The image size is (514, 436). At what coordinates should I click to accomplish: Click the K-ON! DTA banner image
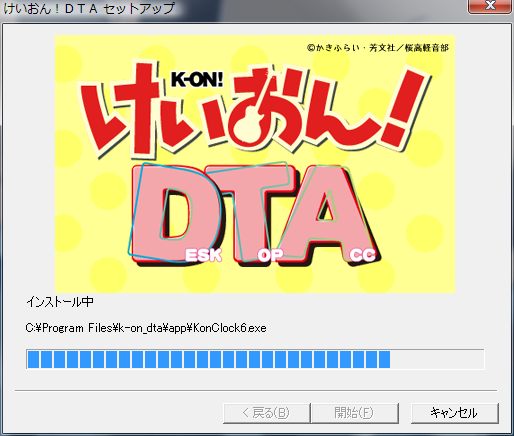click(255, 164)
